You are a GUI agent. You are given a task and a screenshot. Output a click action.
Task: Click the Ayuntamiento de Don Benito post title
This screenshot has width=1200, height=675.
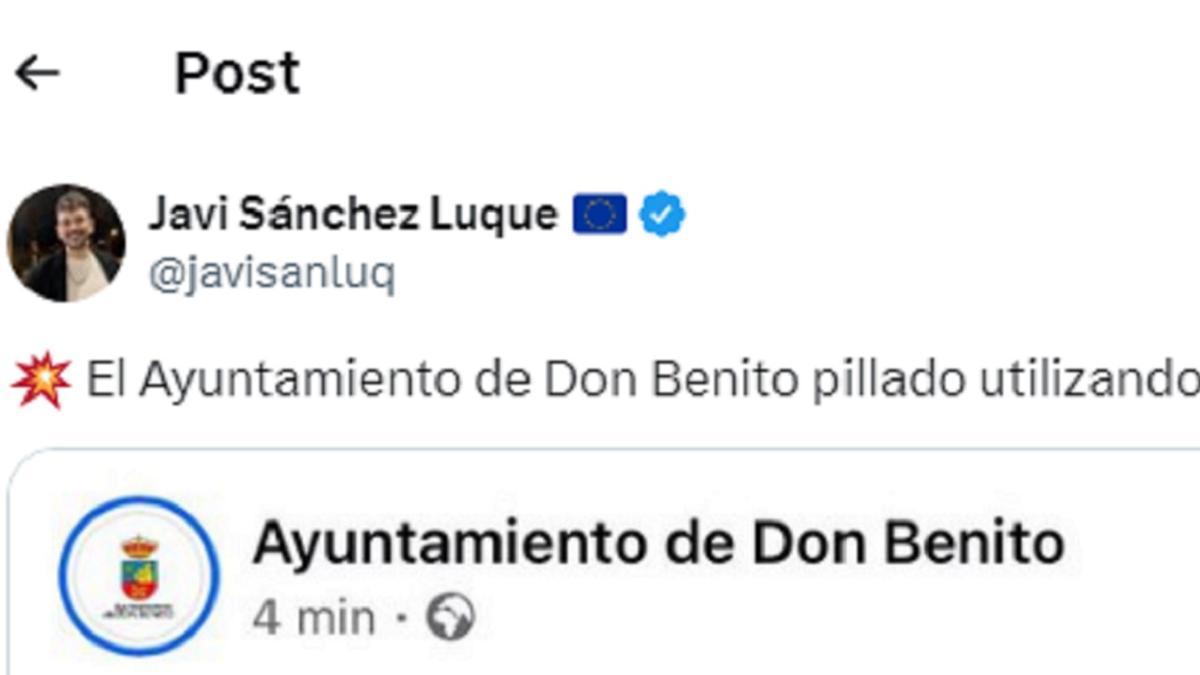pyautogui.click(x=660, y=543)
